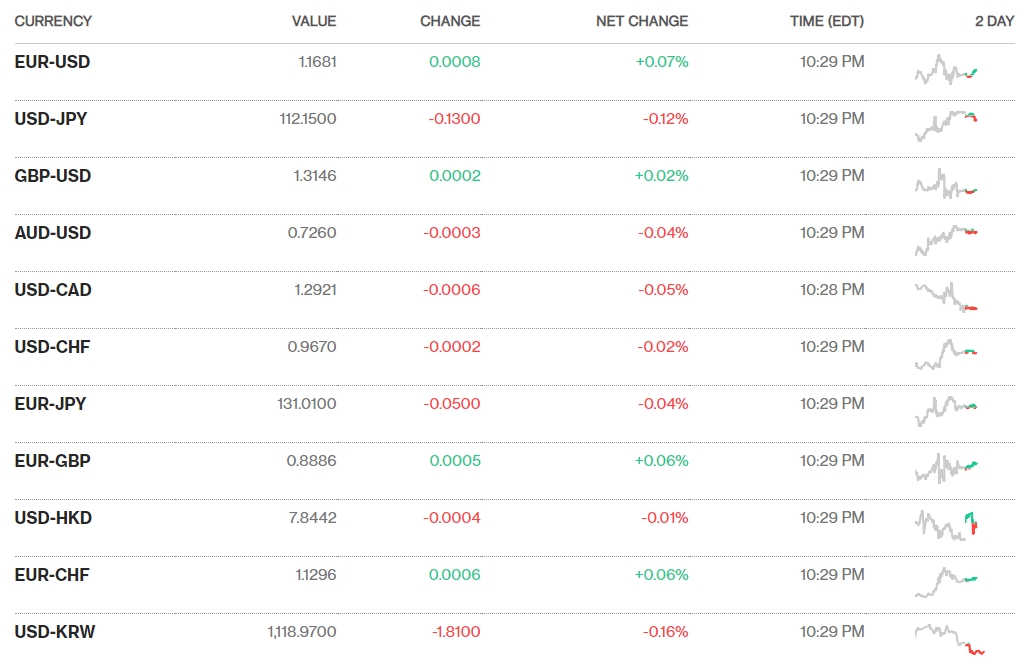Open the USD-HKD 2 day mini chart
This screenshot has width=1030, height=662.
[x=946, y=525]
